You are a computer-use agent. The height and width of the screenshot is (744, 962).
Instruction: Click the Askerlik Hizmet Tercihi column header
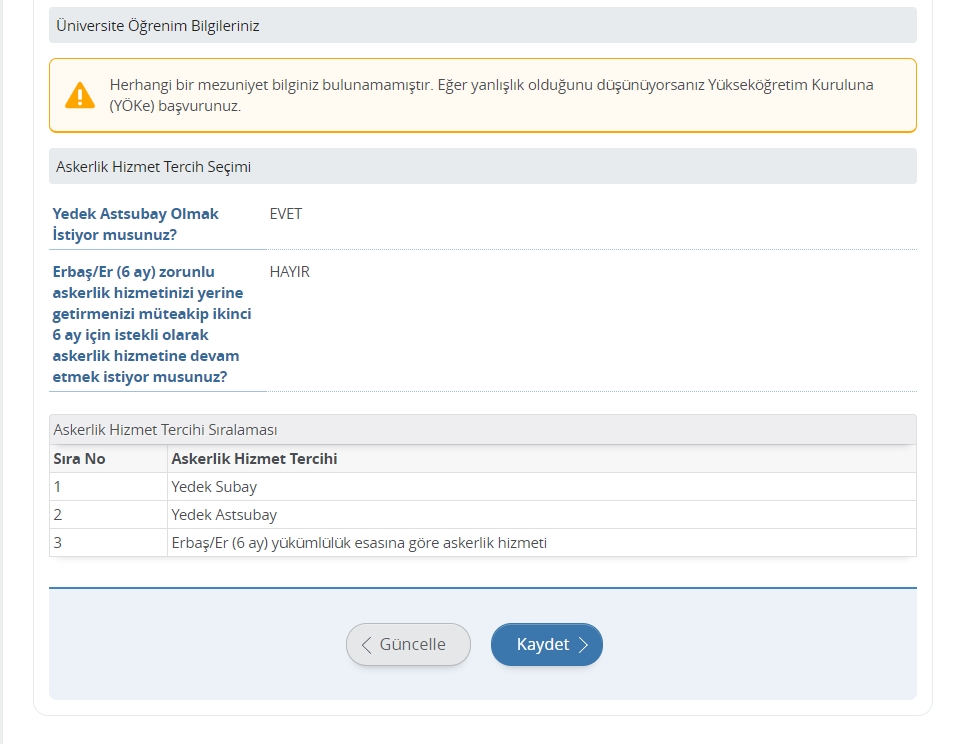(x=254, y=459)
